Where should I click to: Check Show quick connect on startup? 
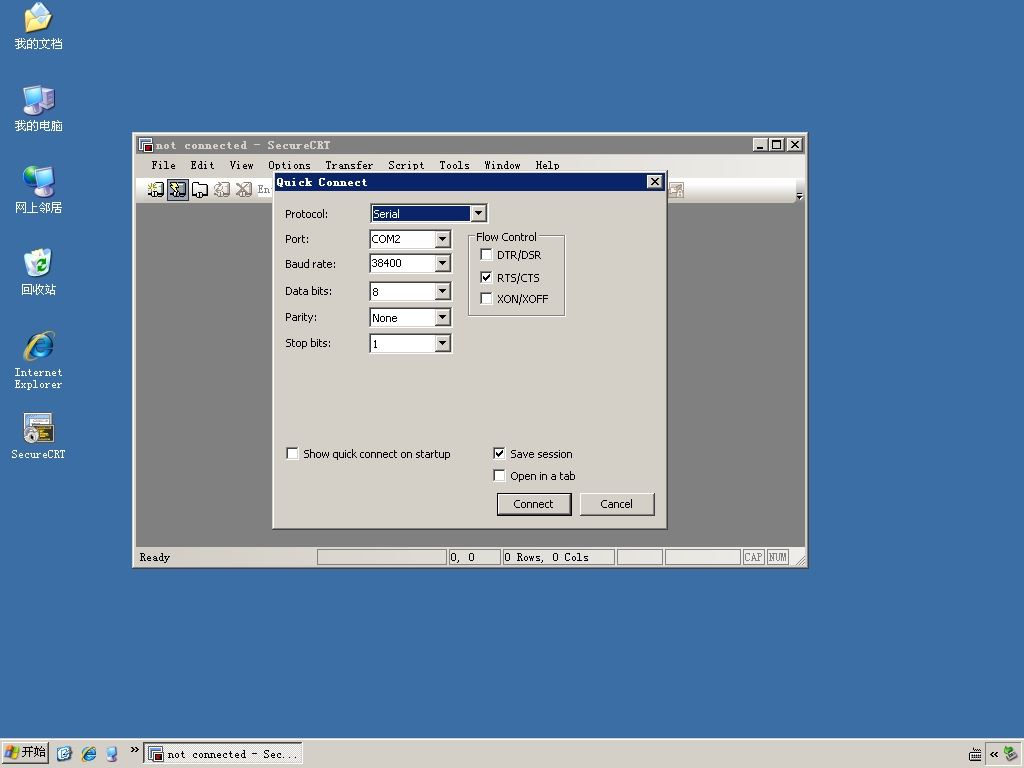click(293, 453)
